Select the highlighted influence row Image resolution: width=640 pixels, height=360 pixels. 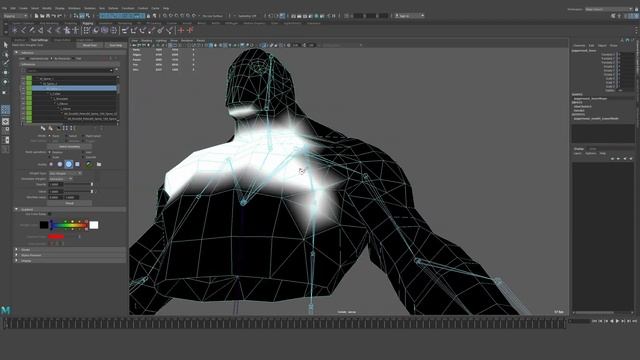tap(74, 88)
